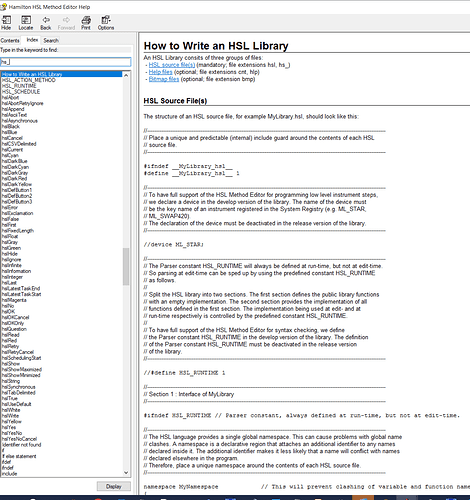Select HSL_ACTION_METHOD in the index

coord(29,80)
